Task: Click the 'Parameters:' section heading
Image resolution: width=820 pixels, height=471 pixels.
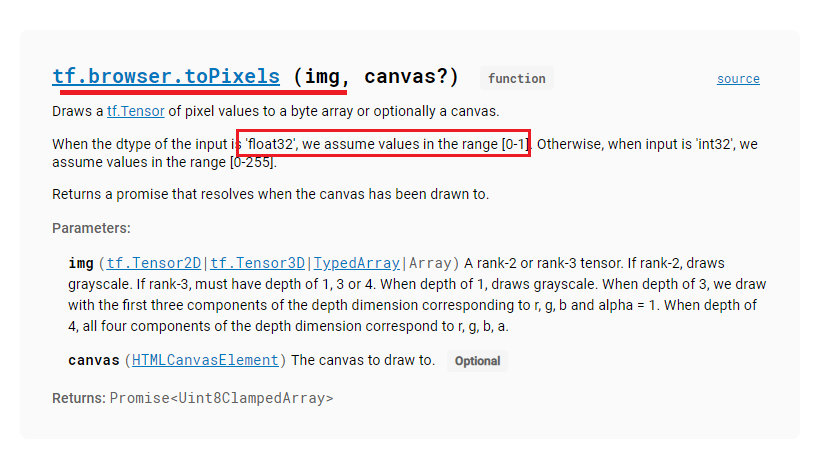Action: click(91, 228)
